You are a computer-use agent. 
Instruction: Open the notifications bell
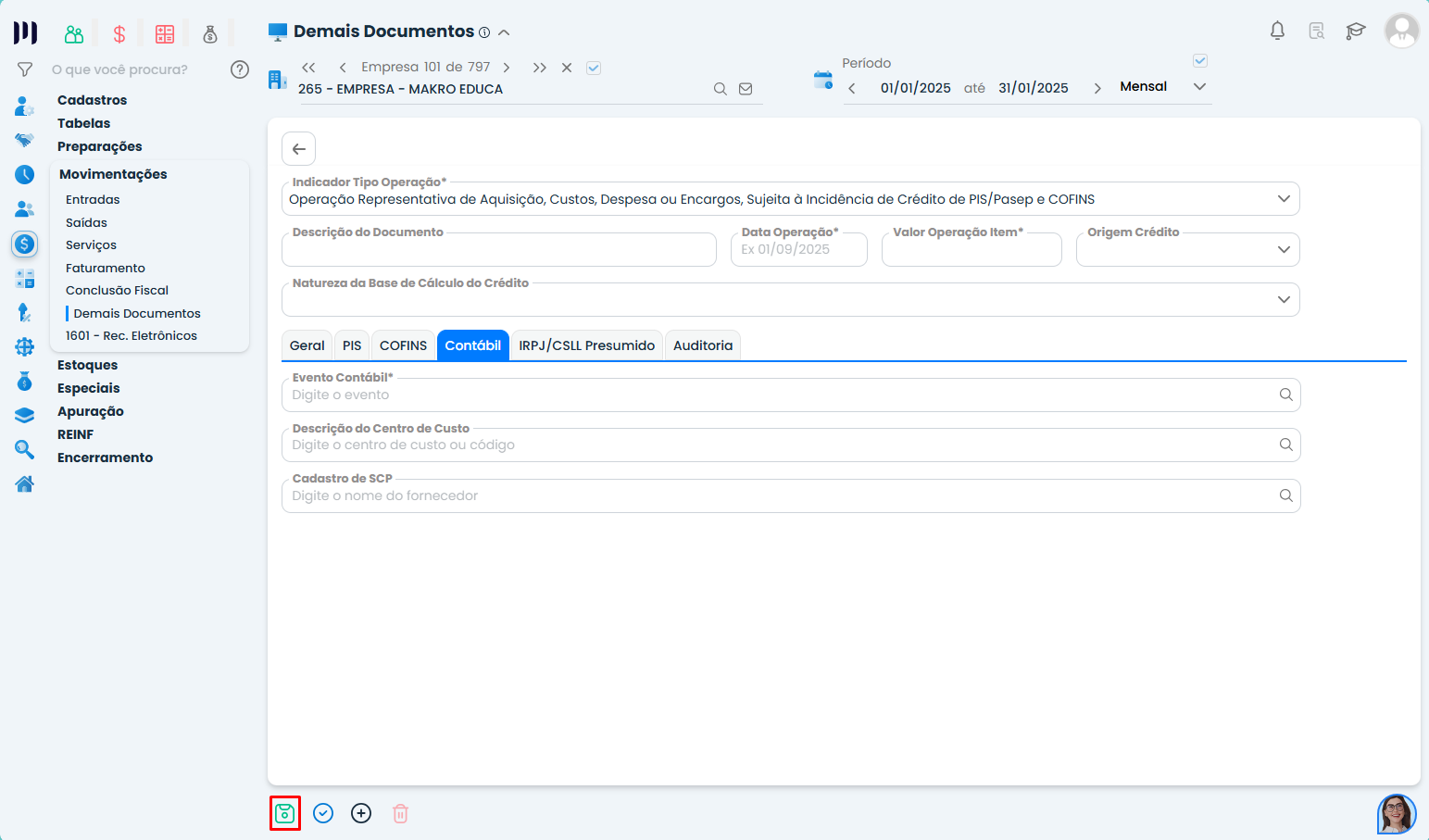[x=1277, y=31]
